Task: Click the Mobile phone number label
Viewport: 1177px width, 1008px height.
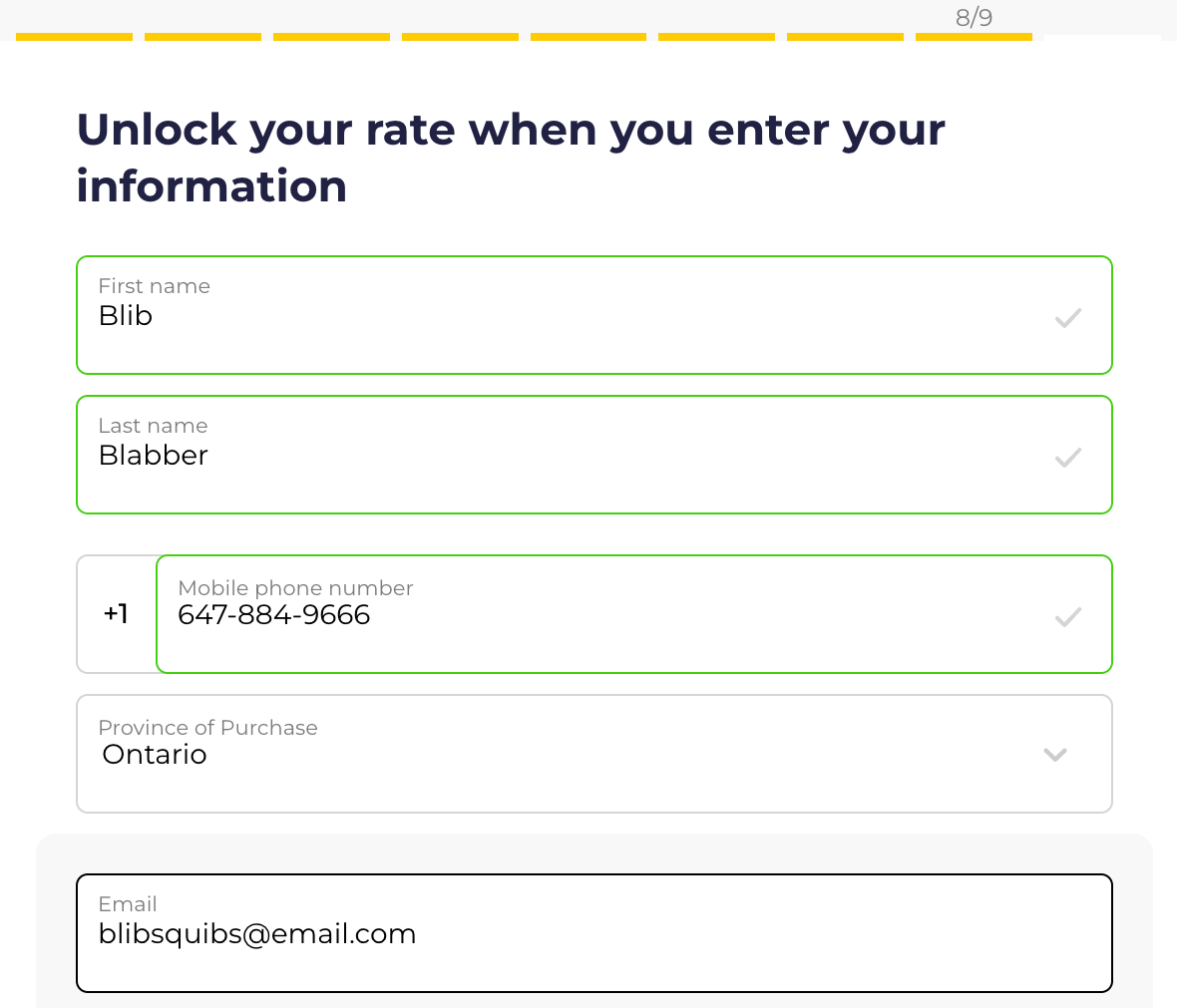Action: pyautogui.click(x=295, y=588)
